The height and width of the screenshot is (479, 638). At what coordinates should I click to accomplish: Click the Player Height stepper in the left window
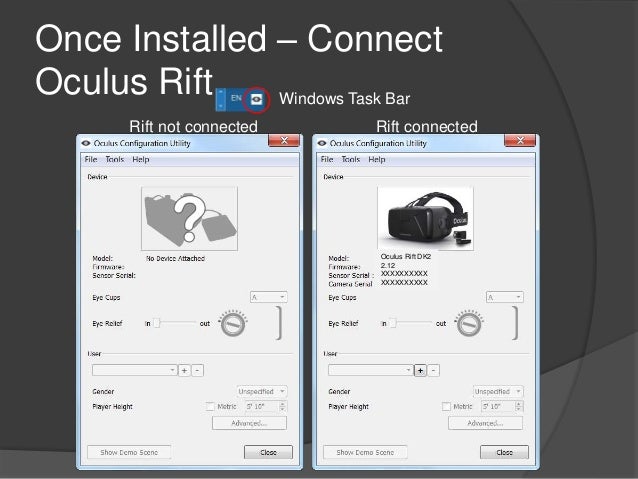(x=283, y=406)
